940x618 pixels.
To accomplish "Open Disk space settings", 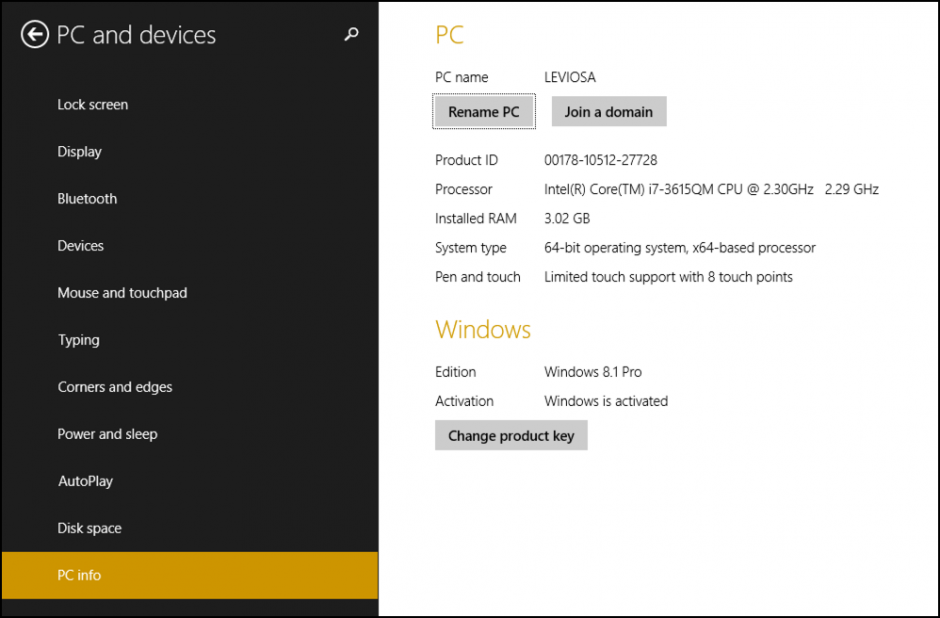I will [89, 528].
